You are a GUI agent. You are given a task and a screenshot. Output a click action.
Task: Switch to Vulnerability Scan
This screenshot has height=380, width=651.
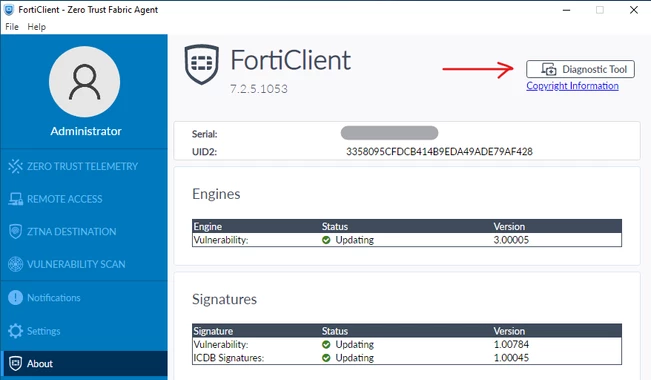coord(84,264)
